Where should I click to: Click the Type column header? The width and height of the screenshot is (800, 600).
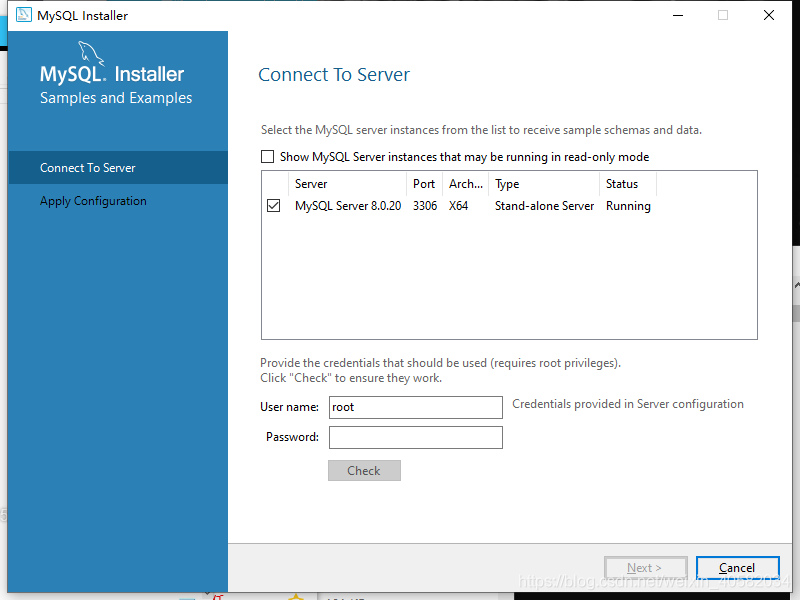544,184
